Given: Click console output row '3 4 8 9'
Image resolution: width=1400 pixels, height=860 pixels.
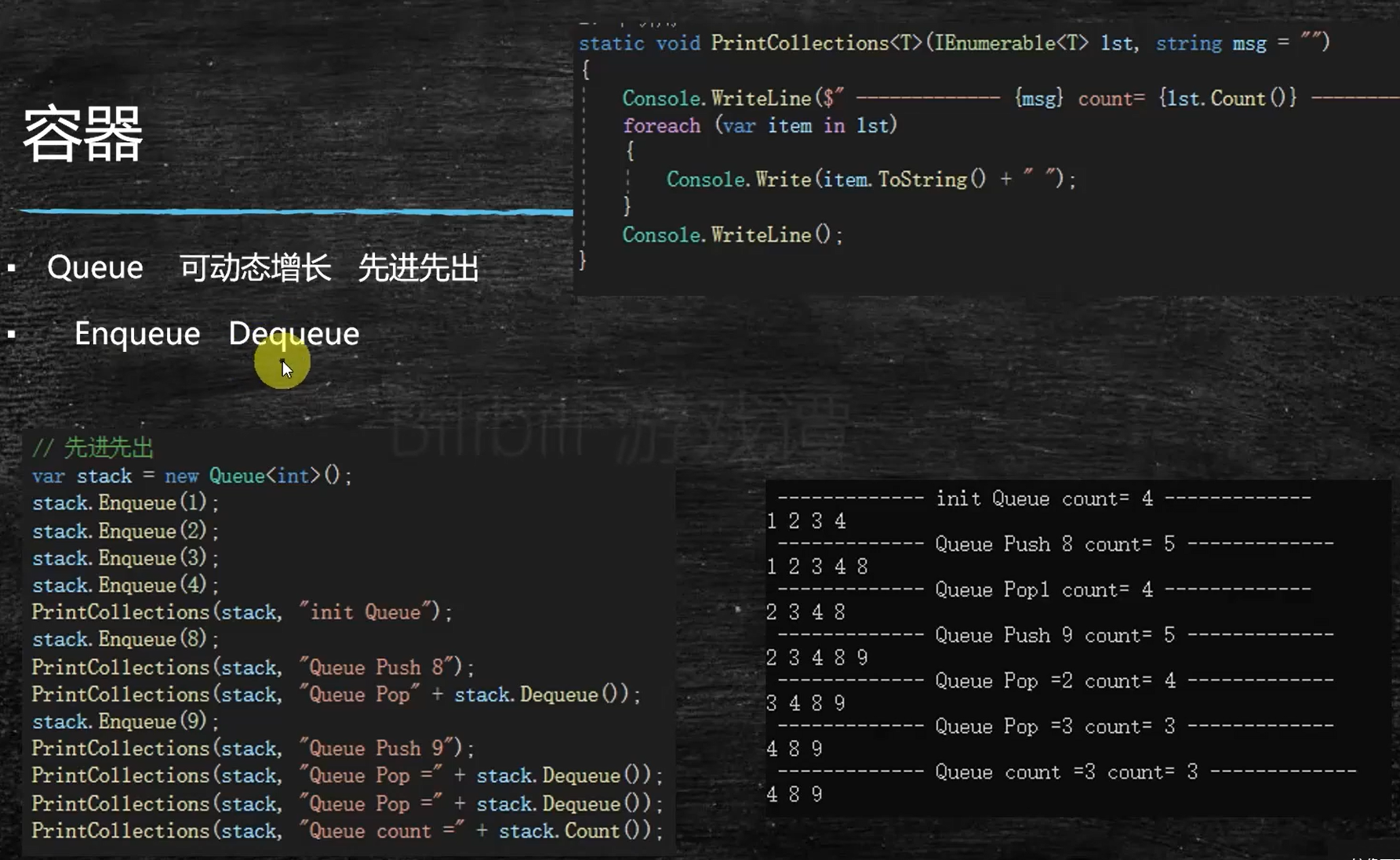Looking at the screenshot, I should click(x=807, y=703).
